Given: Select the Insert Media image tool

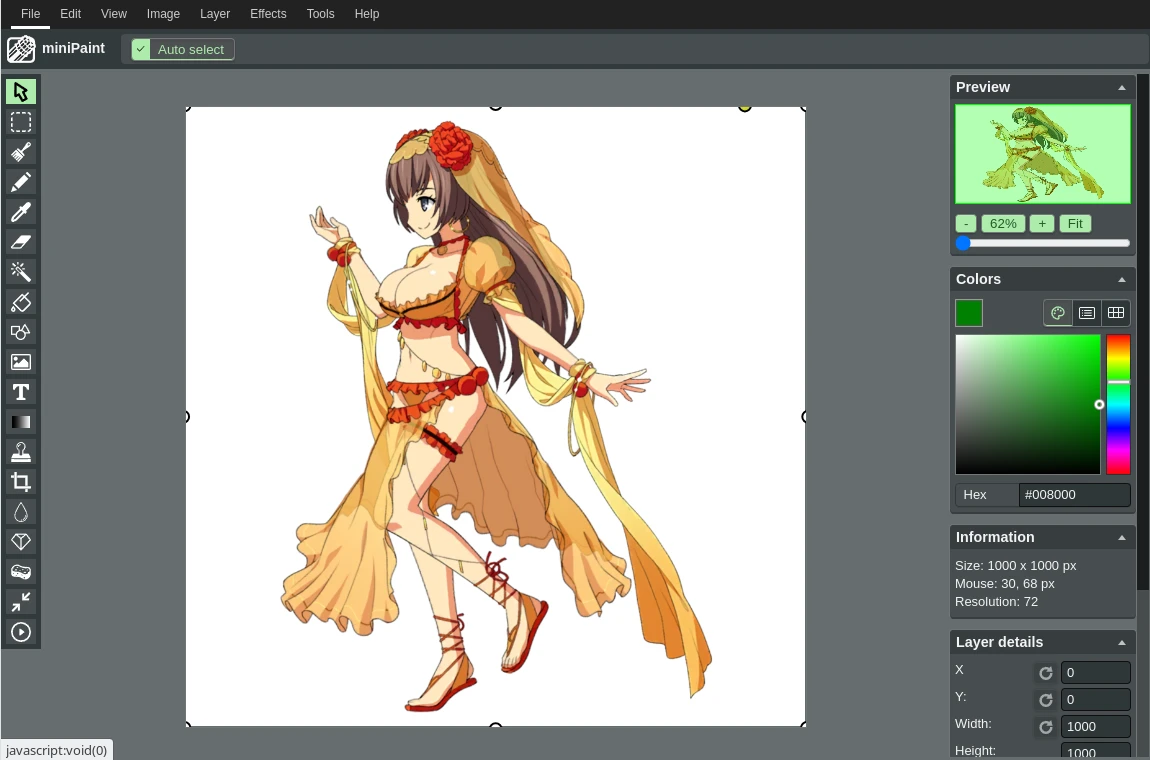Looking at the screenshot, I should coord(21,362).
